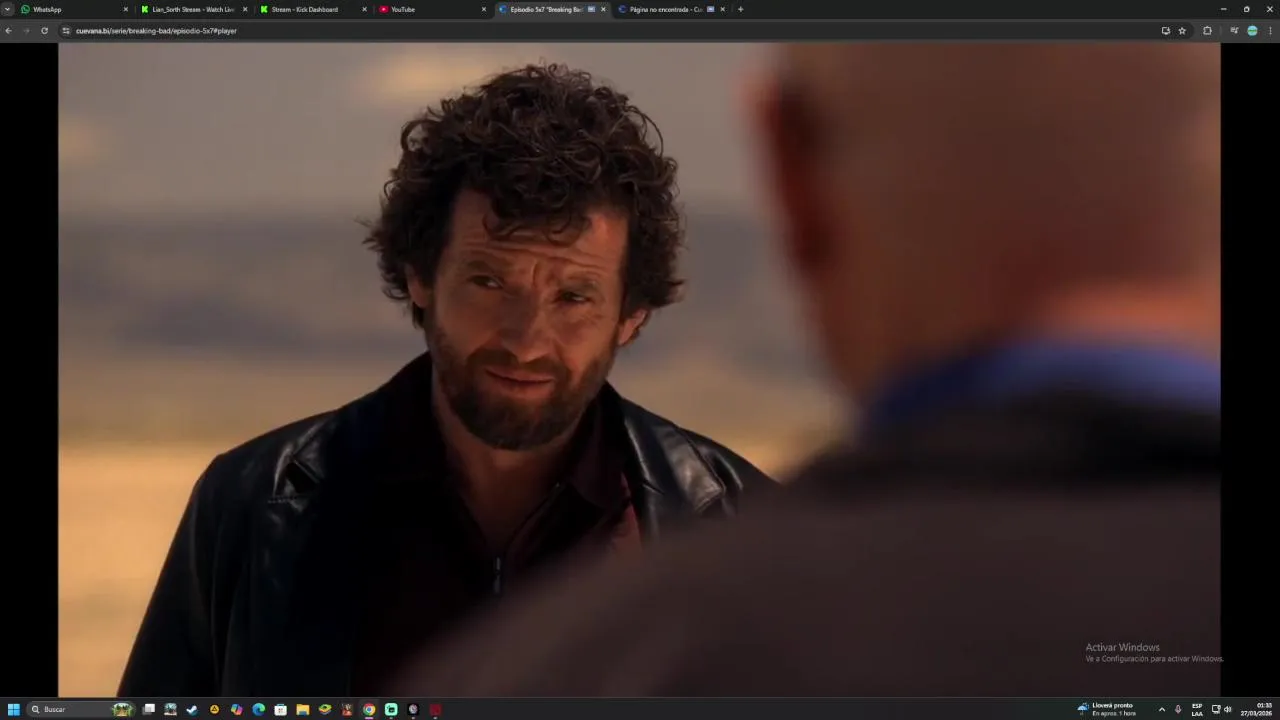1280x720 pixels.
Task: Open the volume tray icon
Action: click(x=1227, y=709)
